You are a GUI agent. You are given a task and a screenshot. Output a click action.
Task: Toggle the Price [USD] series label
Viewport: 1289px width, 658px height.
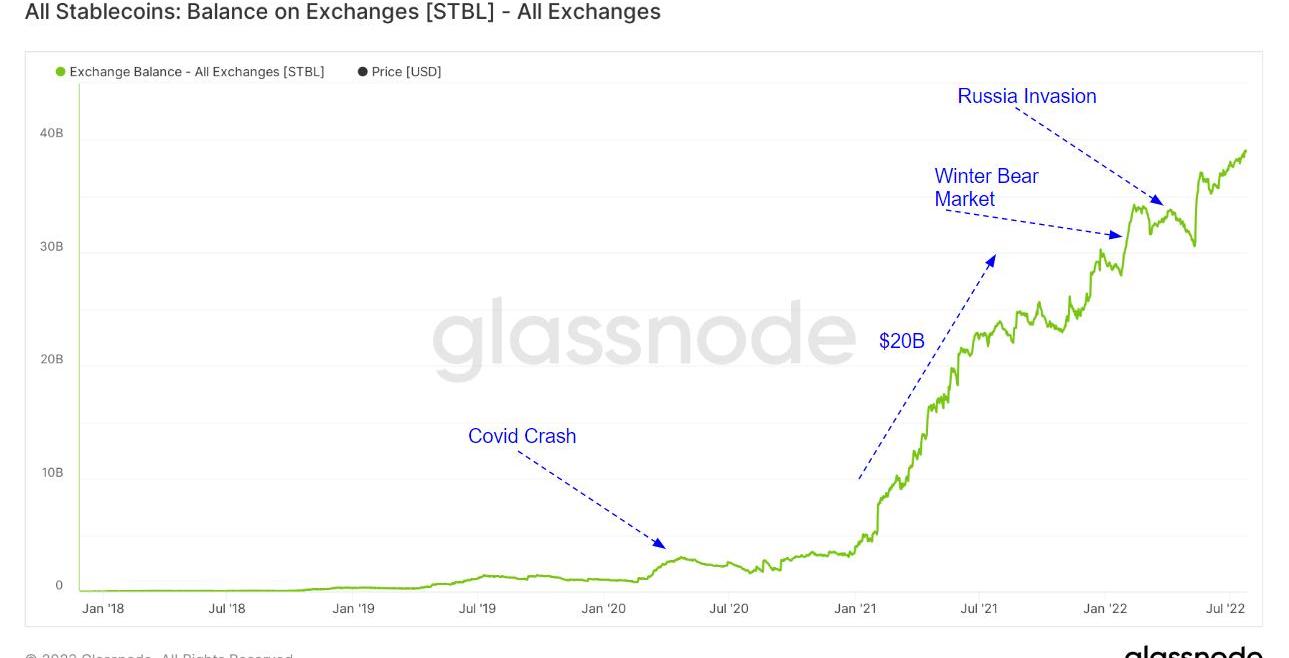pyautogui.click(x=406, y=72)
